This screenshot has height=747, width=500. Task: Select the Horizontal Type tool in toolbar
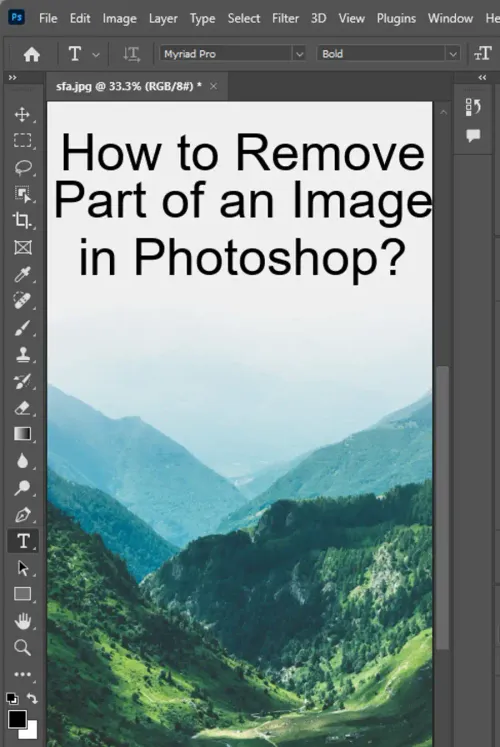tap(23, 541)
